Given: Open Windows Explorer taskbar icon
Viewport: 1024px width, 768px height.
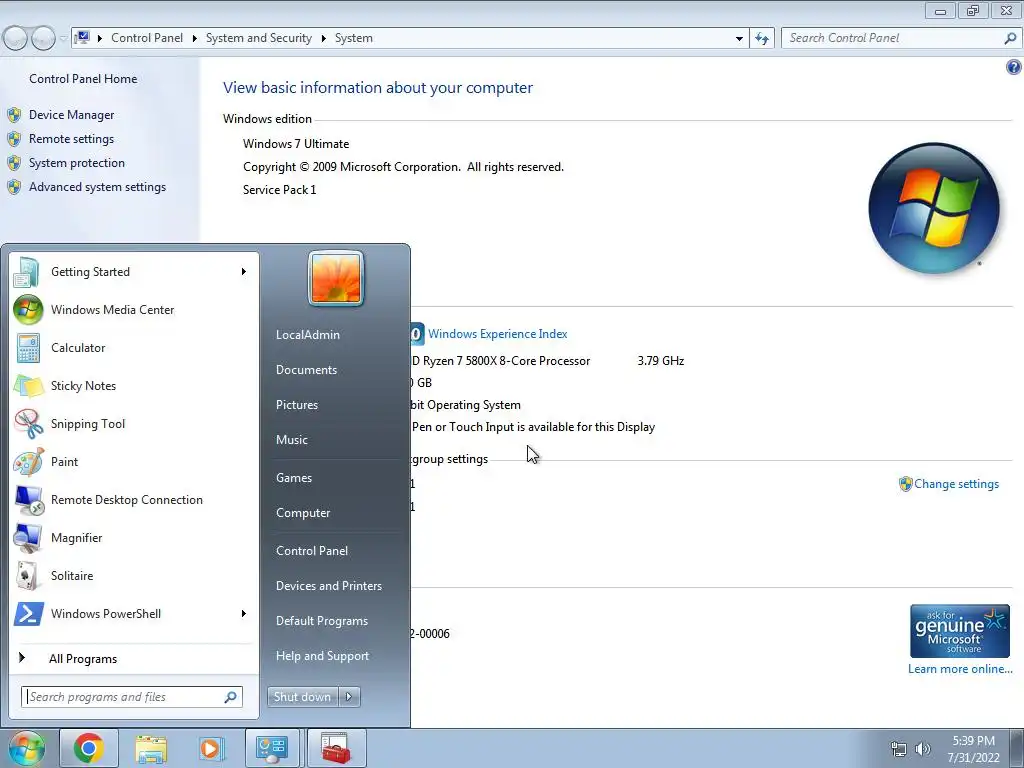Looking at the screenshot, I should (x=150, y=748).
